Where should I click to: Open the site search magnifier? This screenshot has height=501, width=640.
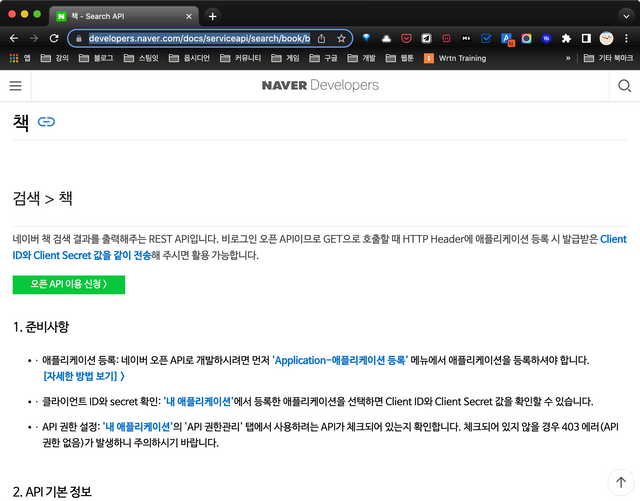pyautogui.click(x=624, y=86)
